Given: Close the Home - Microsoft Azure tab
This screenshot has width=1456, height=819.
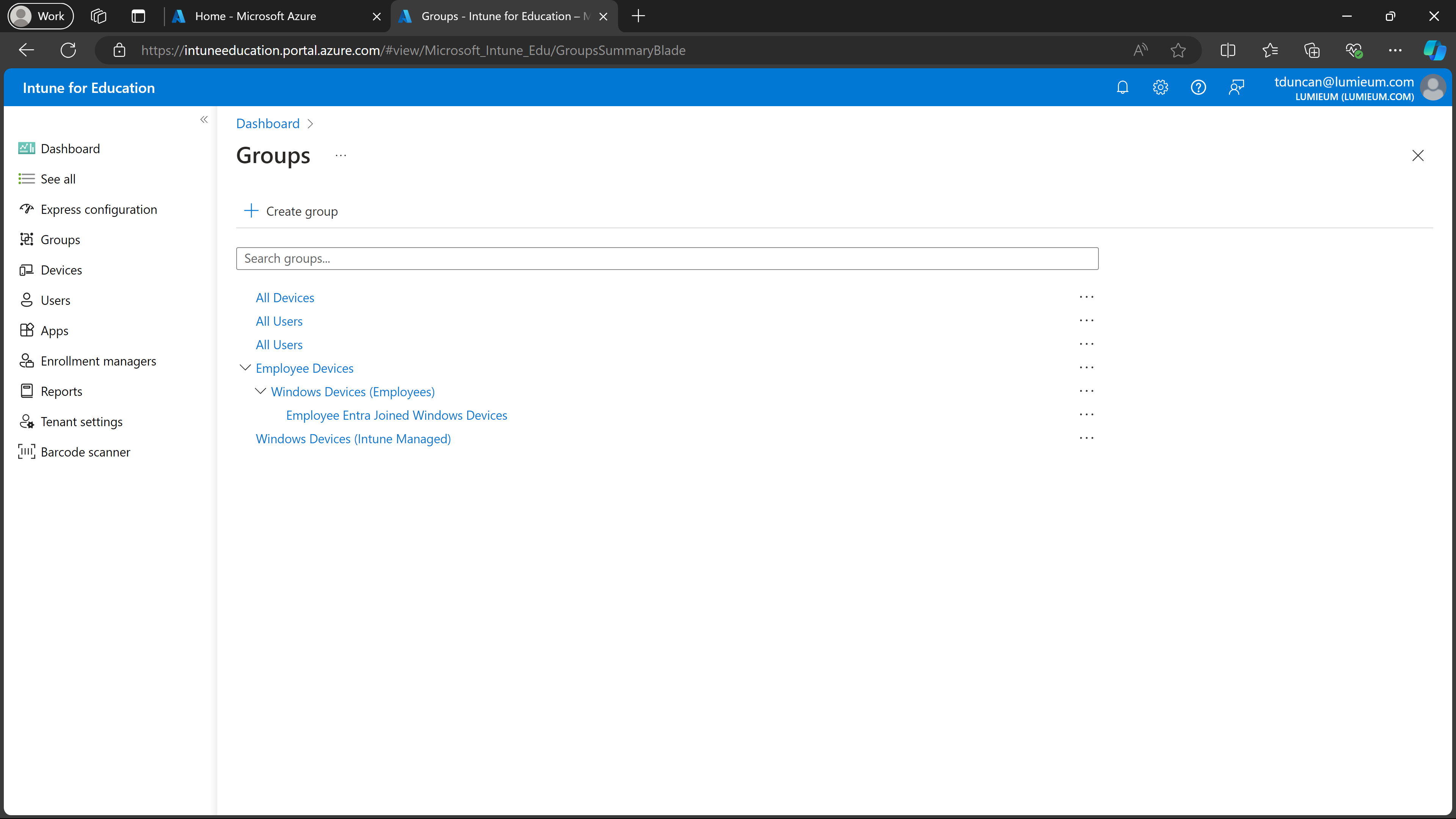Looking at the screenshot, I should (377, 16).
